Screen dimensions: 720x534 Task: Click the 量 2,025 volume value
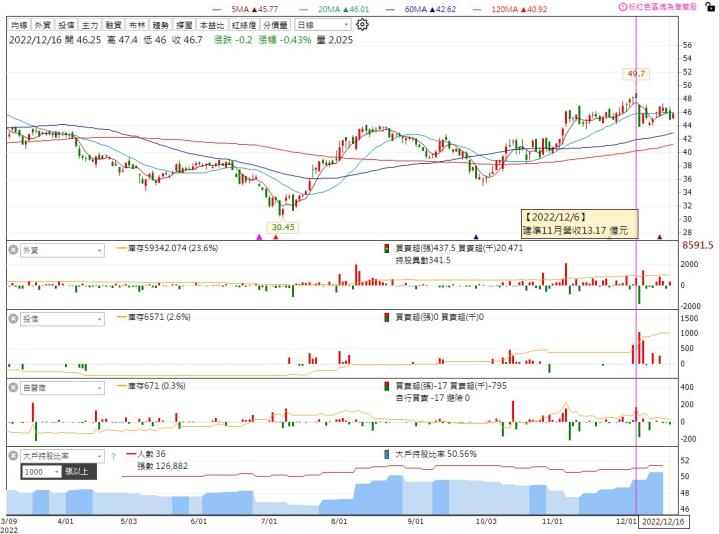pyautogui.click(x=335, y=40)
